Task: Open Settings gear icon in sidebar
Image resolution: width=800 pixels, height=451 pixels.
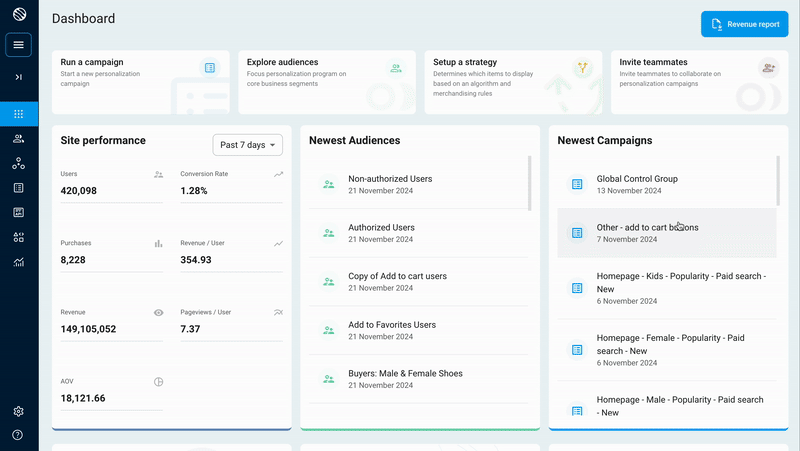Action: pyautogui.click(x=19, y=411)
